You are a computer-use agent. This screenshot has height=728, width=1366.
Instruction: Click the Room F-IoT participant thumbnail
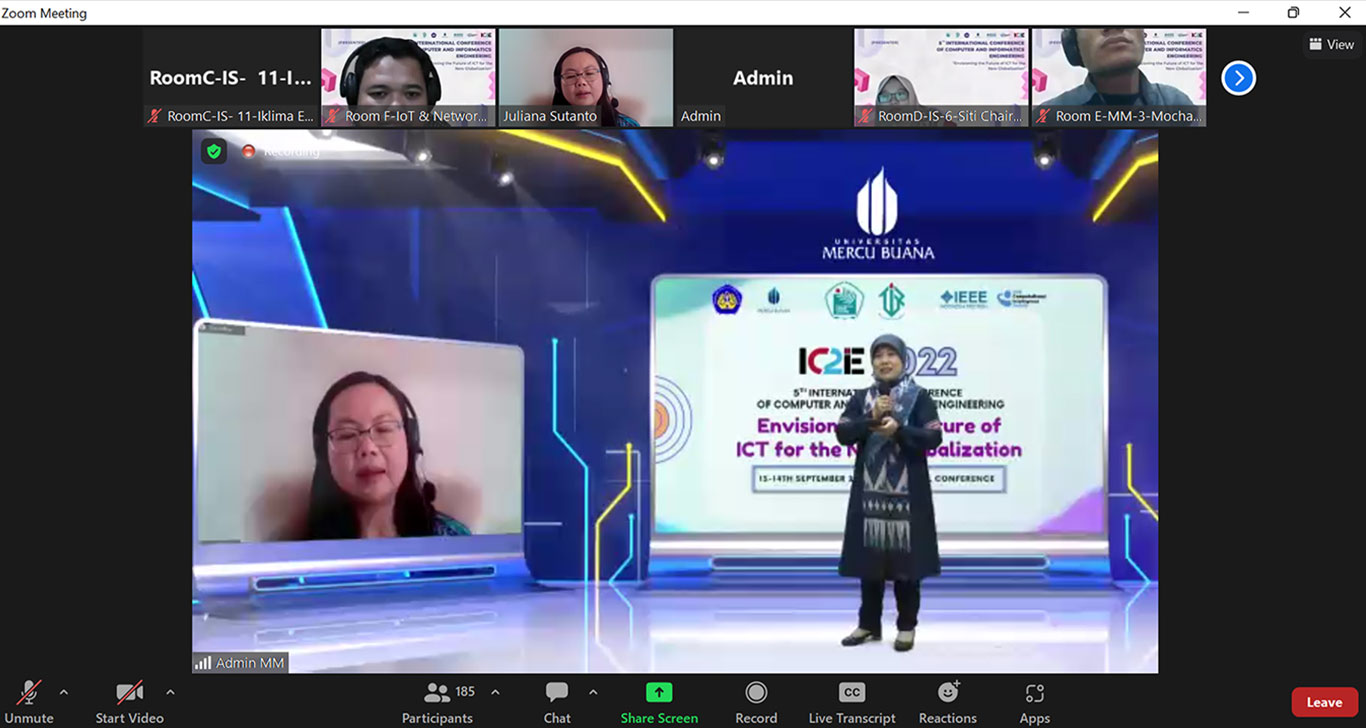point(407,77)
